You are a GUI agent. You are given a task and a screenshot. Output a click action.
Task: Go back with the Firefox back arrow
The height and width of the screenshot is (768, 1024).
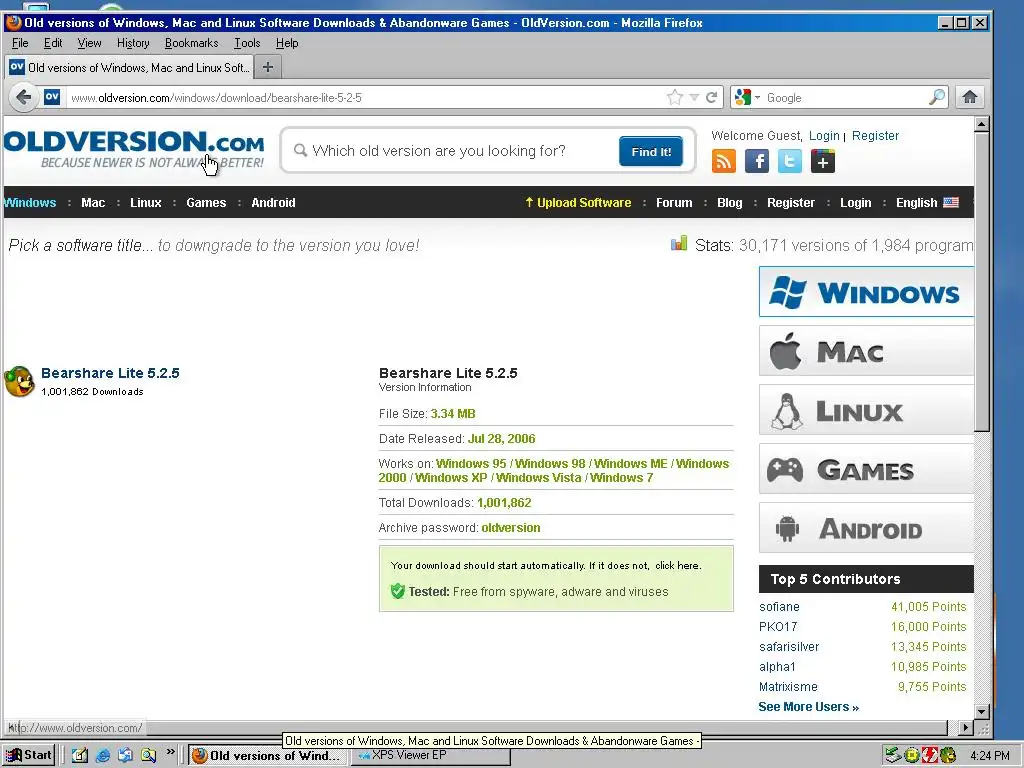(24, 98)
